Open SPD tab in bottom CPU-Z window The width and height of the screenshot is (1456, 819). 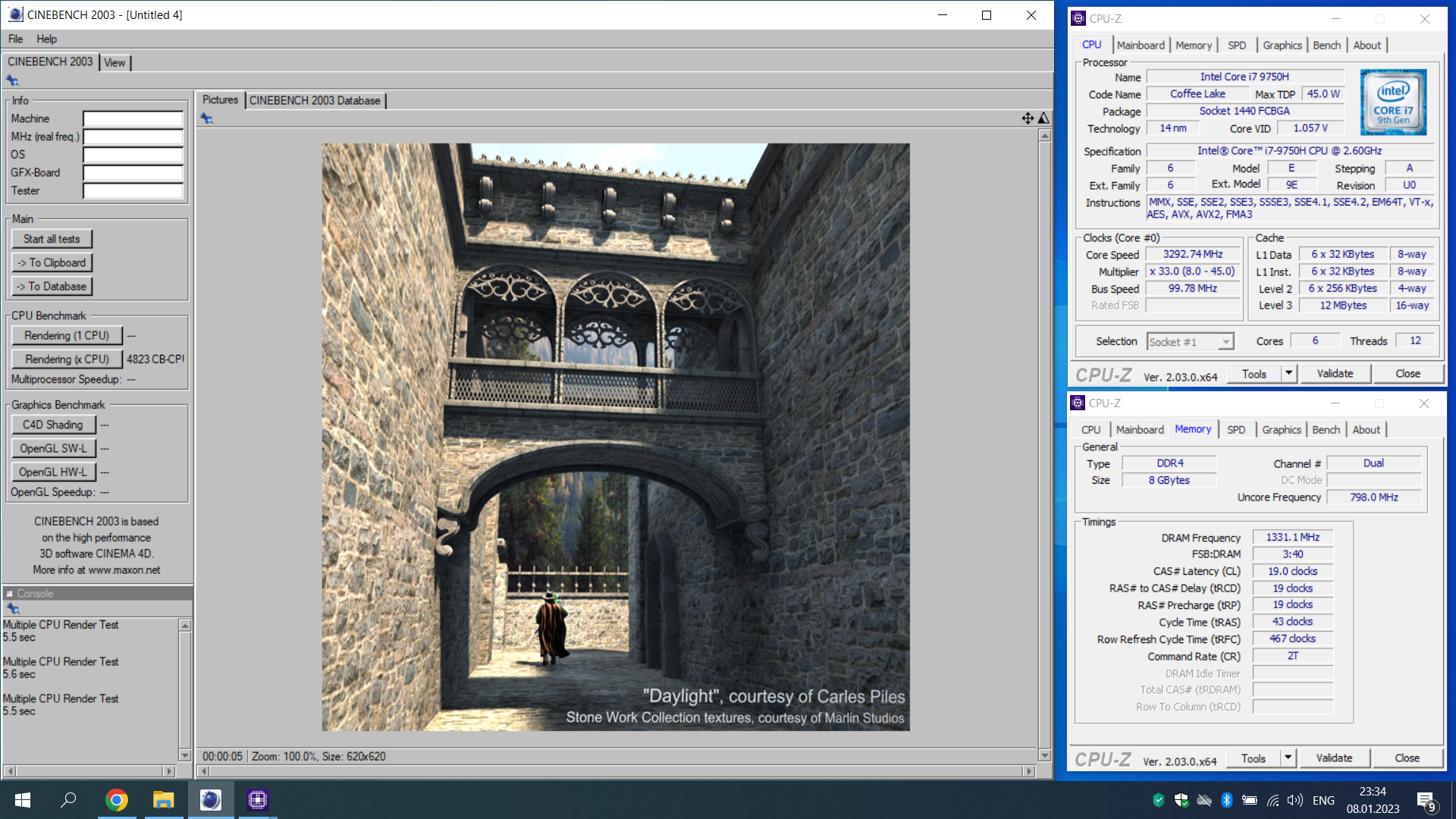click(x=1236, y=430)
